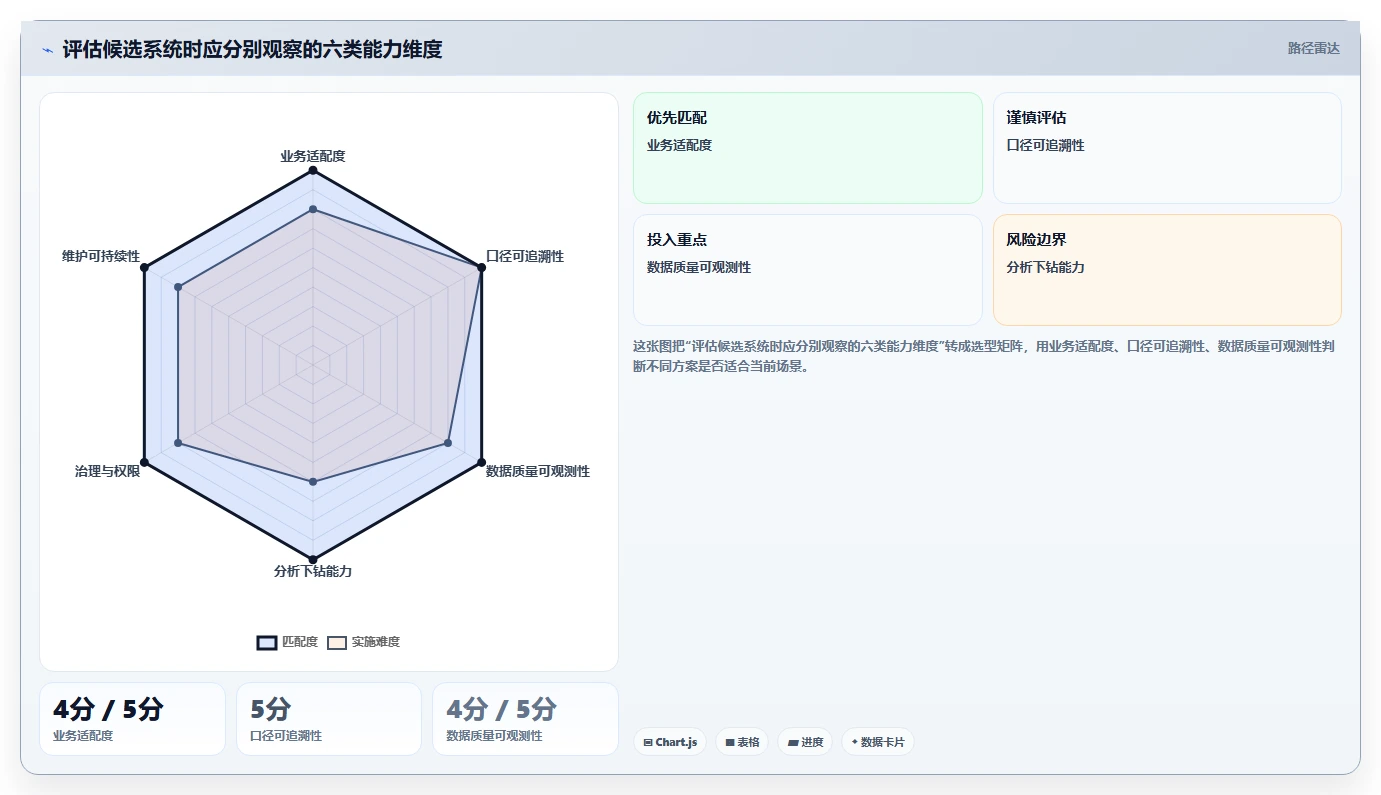
Task: Click the 4分 / 5分 业务适配度 score card
Action: 132,719
